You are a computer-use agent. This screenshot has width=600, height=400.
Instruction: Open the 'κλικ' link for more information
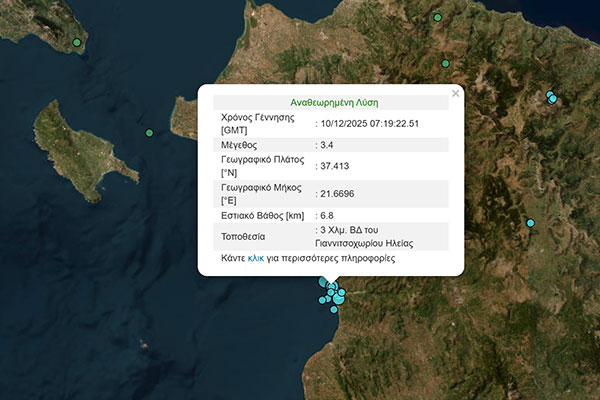click(256, 258)
